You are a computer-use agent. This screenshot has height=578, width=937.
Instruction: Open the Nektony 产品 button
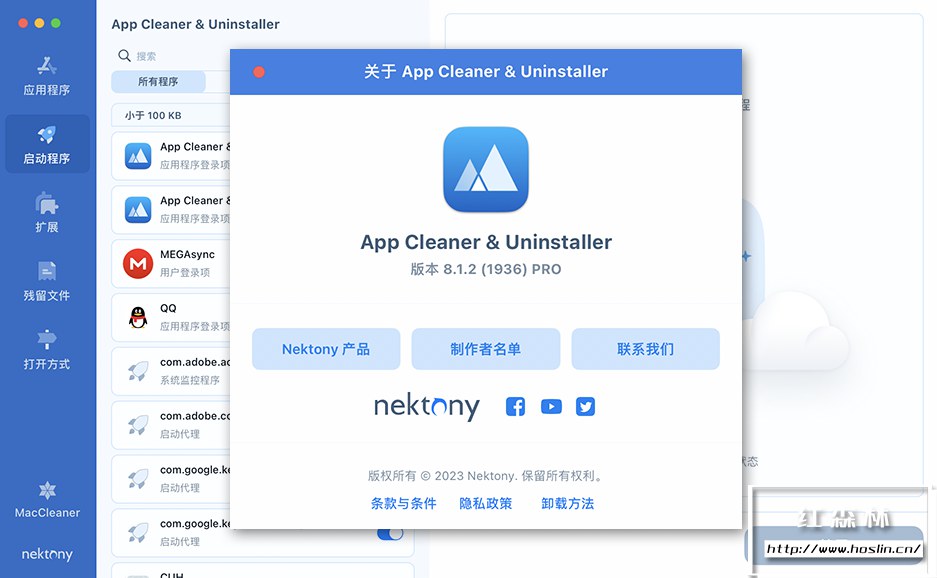pyautogui.click(x=326, y=349)
